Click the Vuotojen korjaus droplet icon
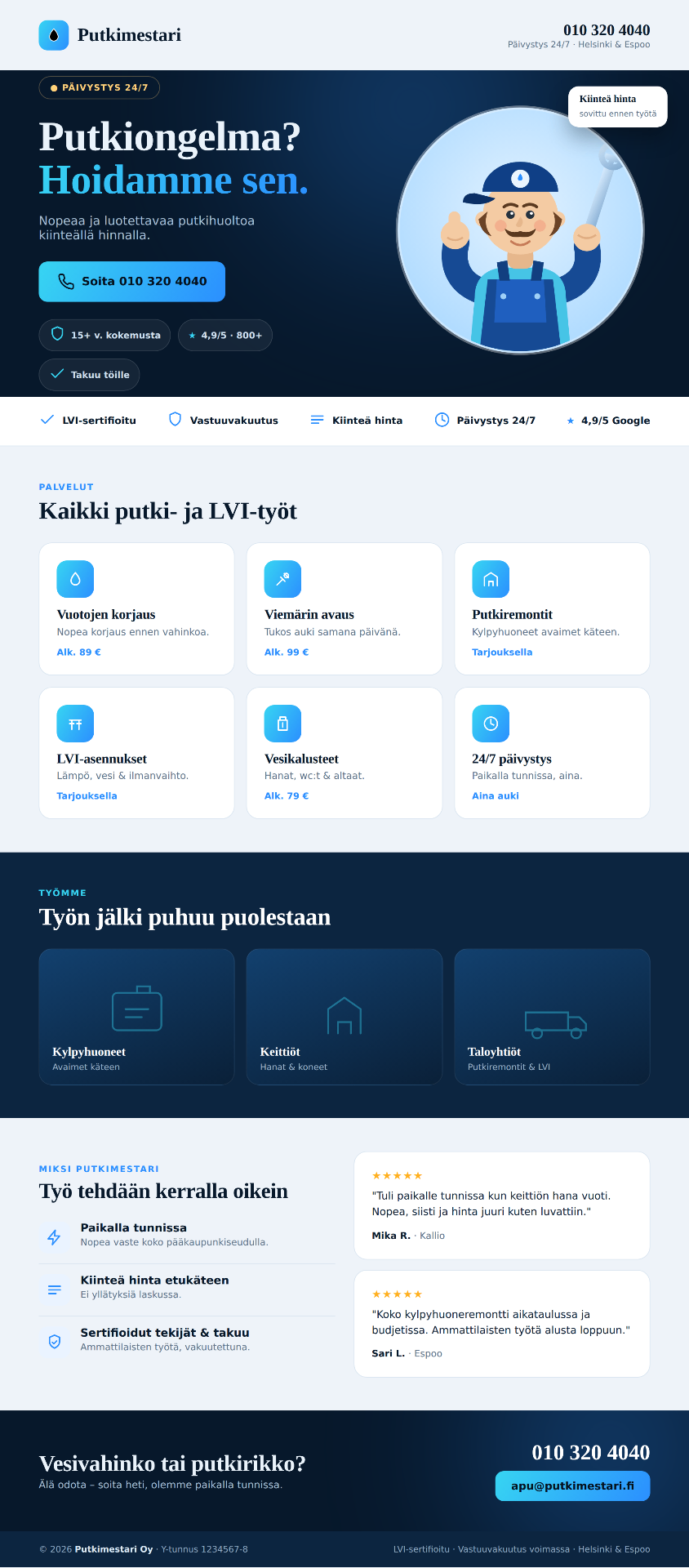 tap(75, 579)
